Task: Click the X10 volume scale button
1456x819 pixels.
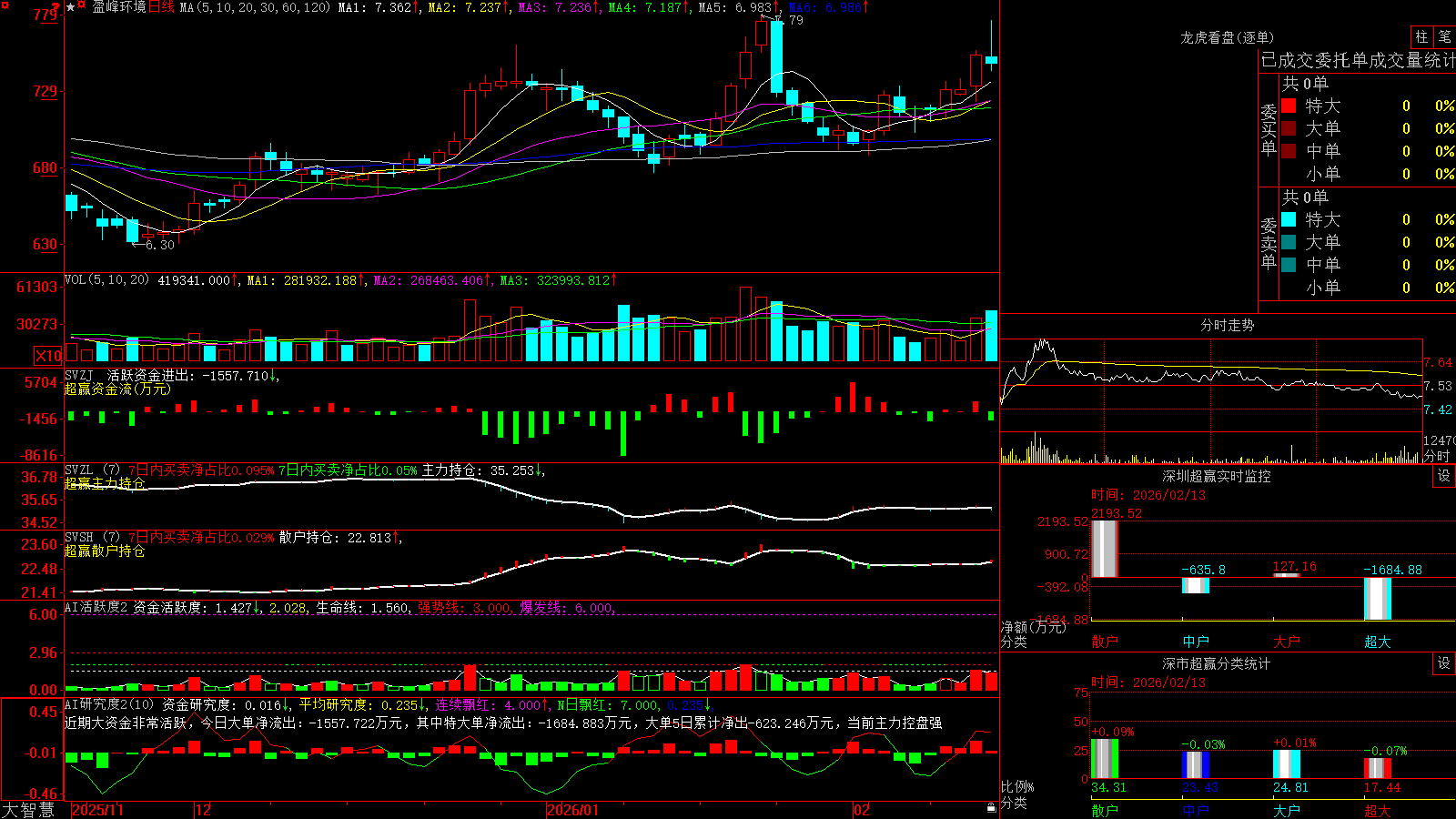Action: point(48,356)
